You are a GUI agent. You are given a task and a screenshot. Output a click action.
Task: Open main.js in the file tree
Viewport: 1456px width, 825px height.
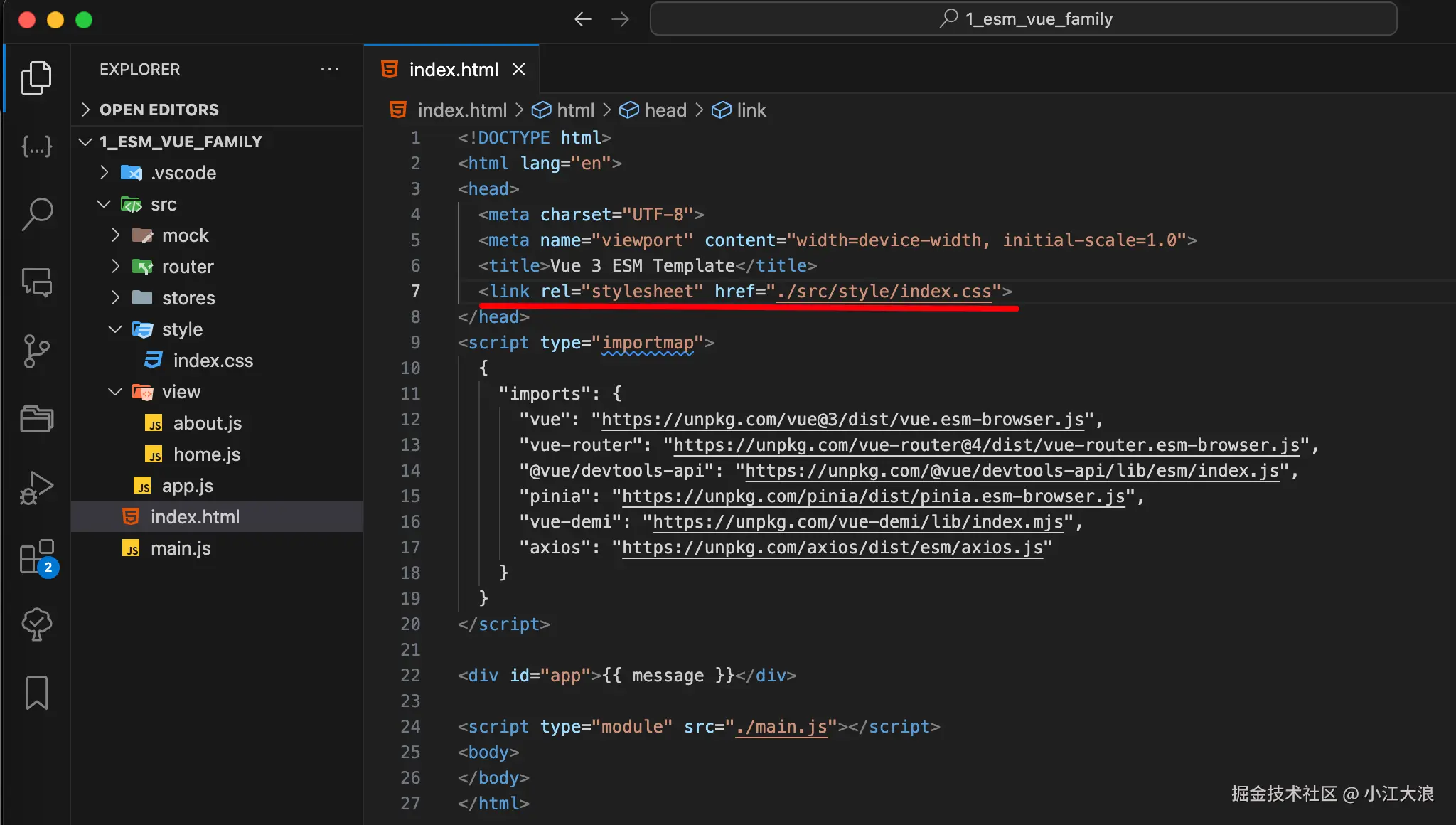coord(181,548)
